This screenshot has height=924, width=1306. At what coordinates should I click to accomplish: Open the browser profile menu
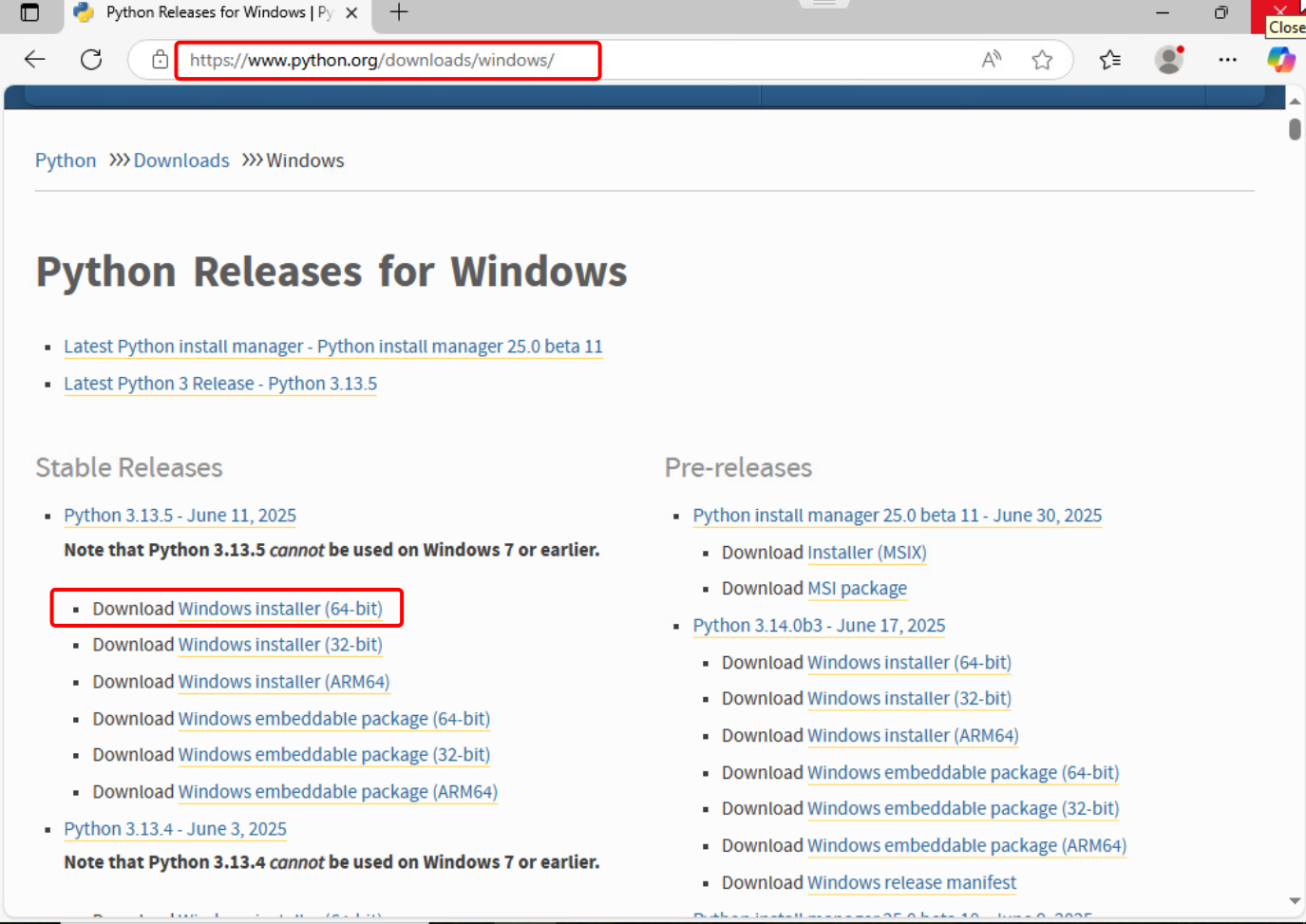point(1168,59)
